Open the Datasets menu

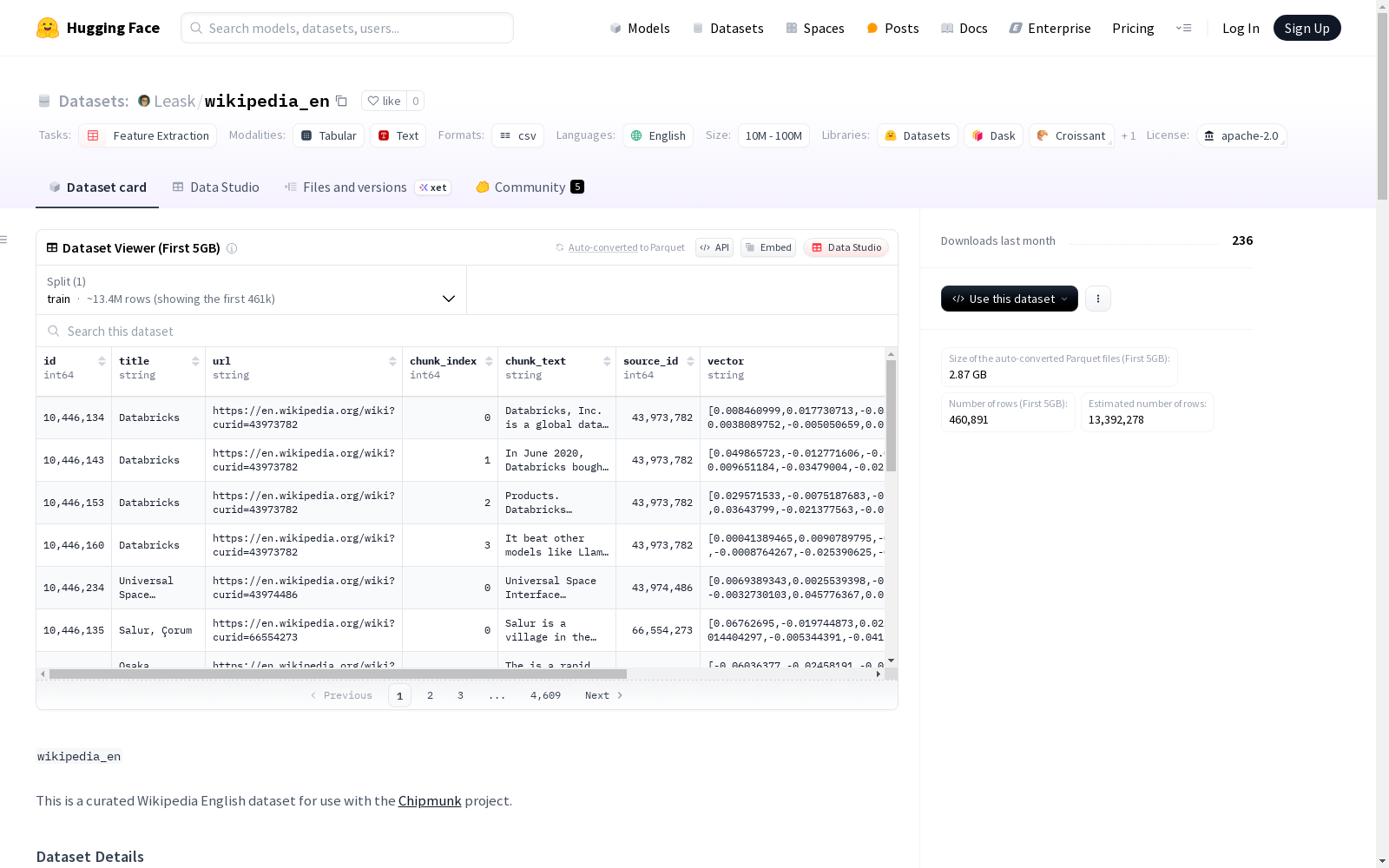[x=727, y=28]
